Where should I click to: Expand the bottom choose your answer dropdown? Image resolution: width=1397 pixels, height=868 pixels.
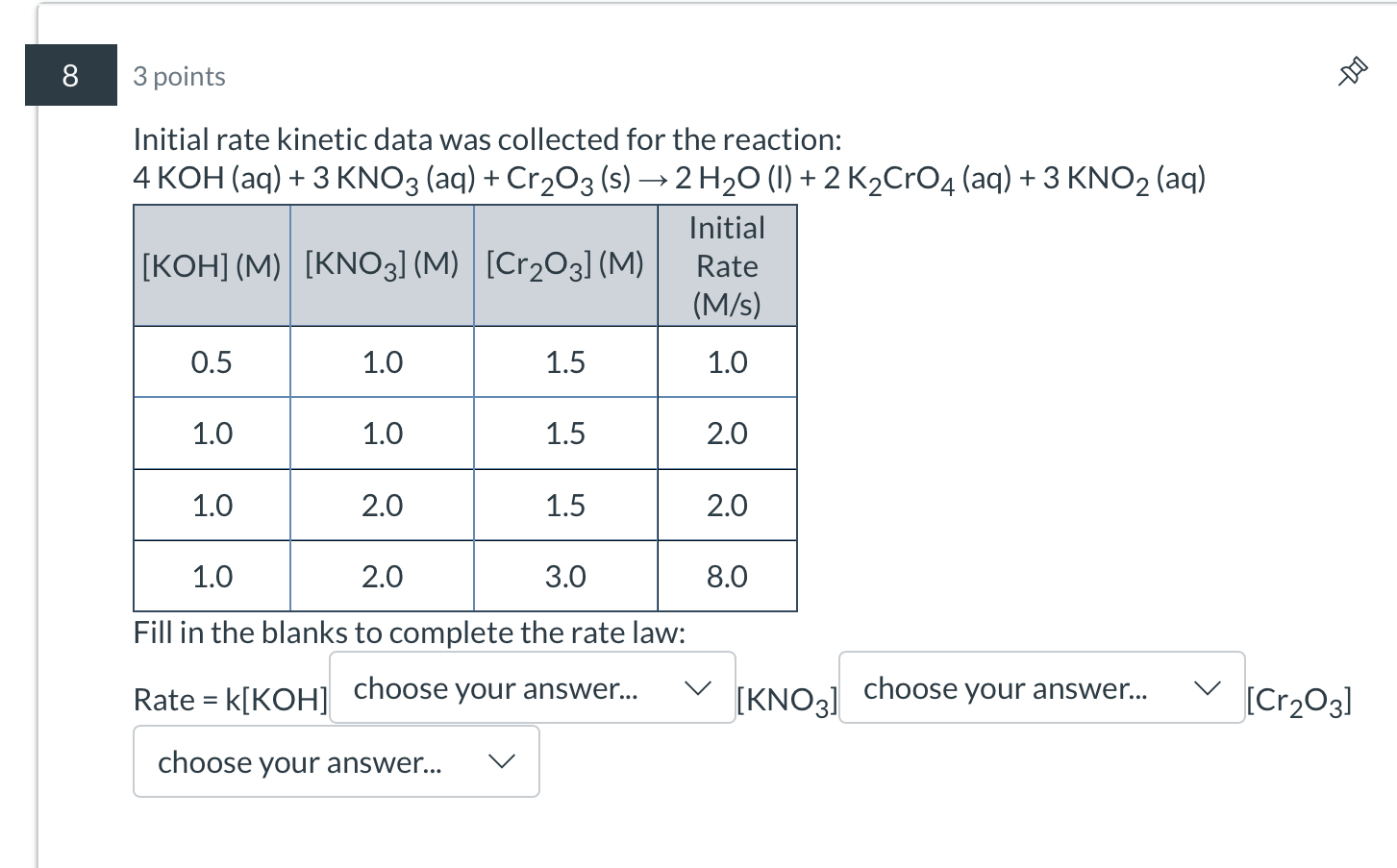(335, 761)
